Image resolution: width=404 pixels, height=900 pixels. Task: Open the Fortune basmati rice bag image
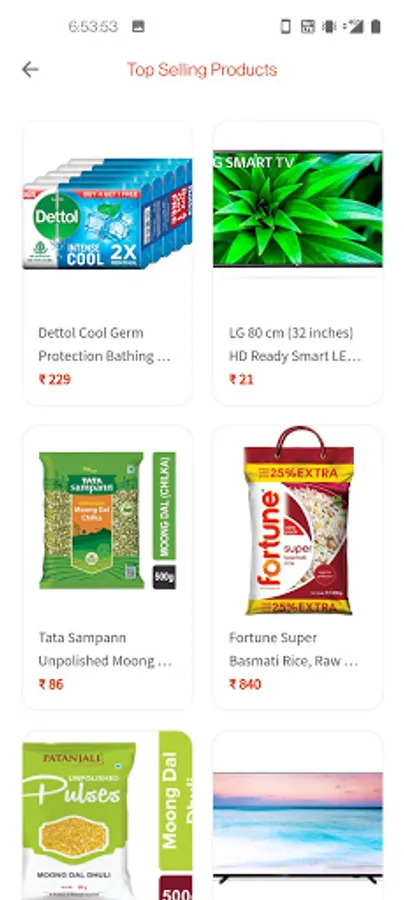coord(298,521)
